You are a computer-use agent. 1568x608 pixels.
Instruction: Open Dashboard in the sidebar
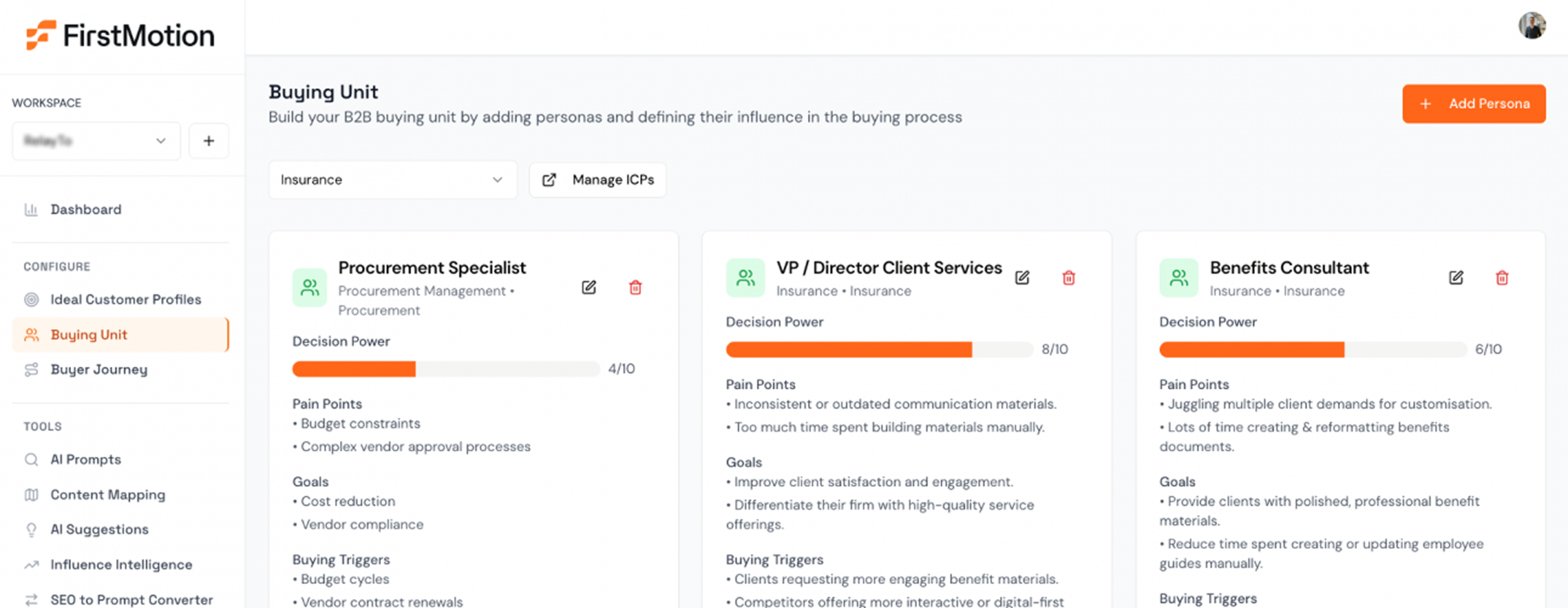click(x=85, y=210)
